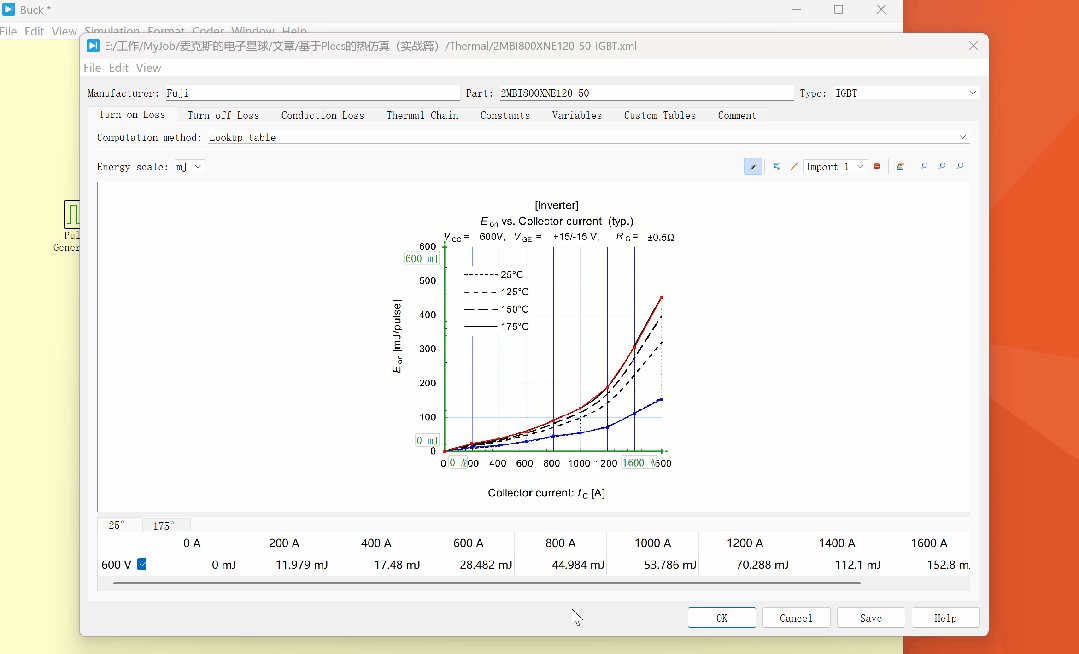Click the third zoom magnifier icon
This screenshot has height=654, width=1079.
[960, 167]
